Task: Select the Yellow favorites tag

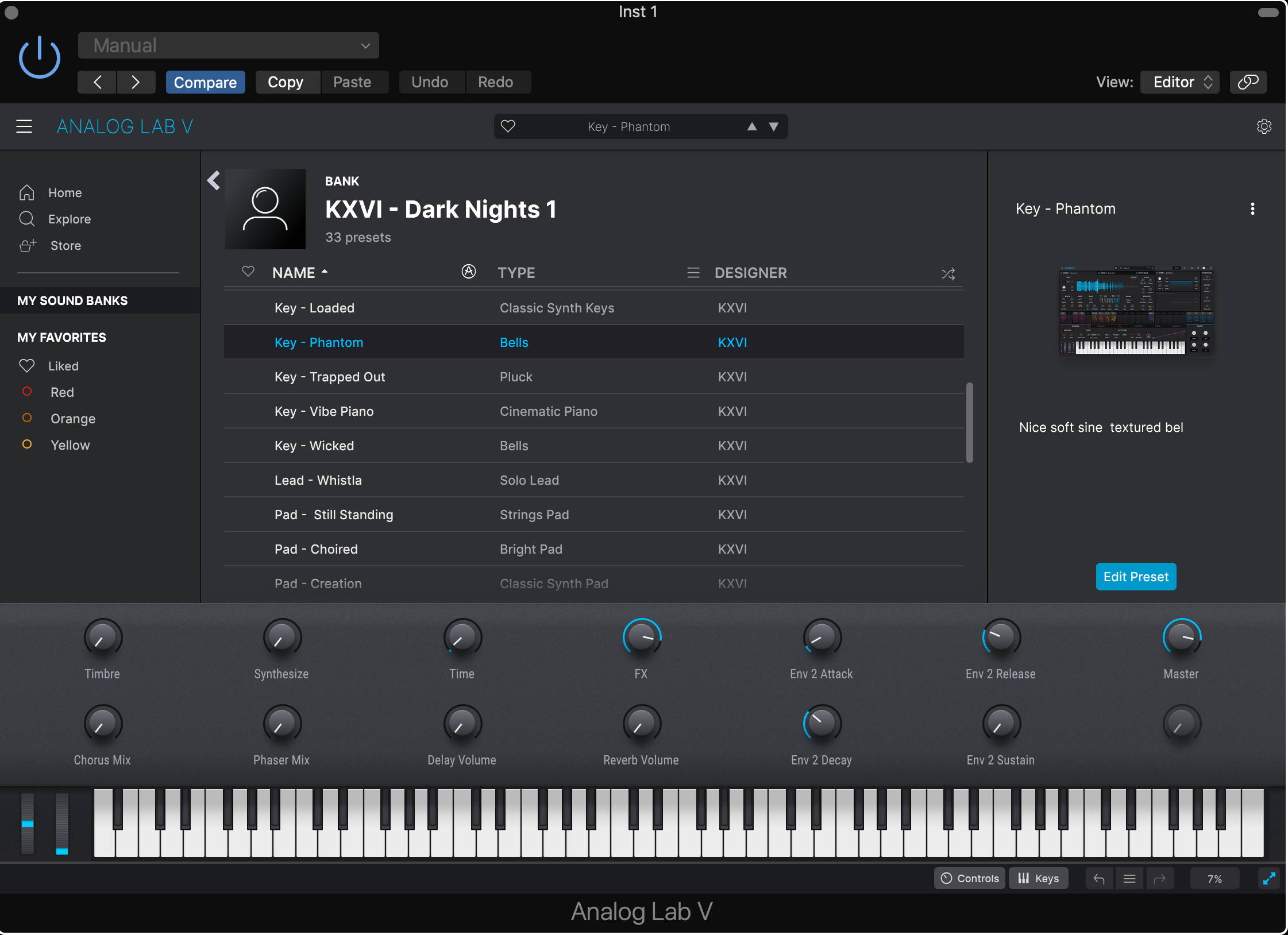Action: (56, 445)
